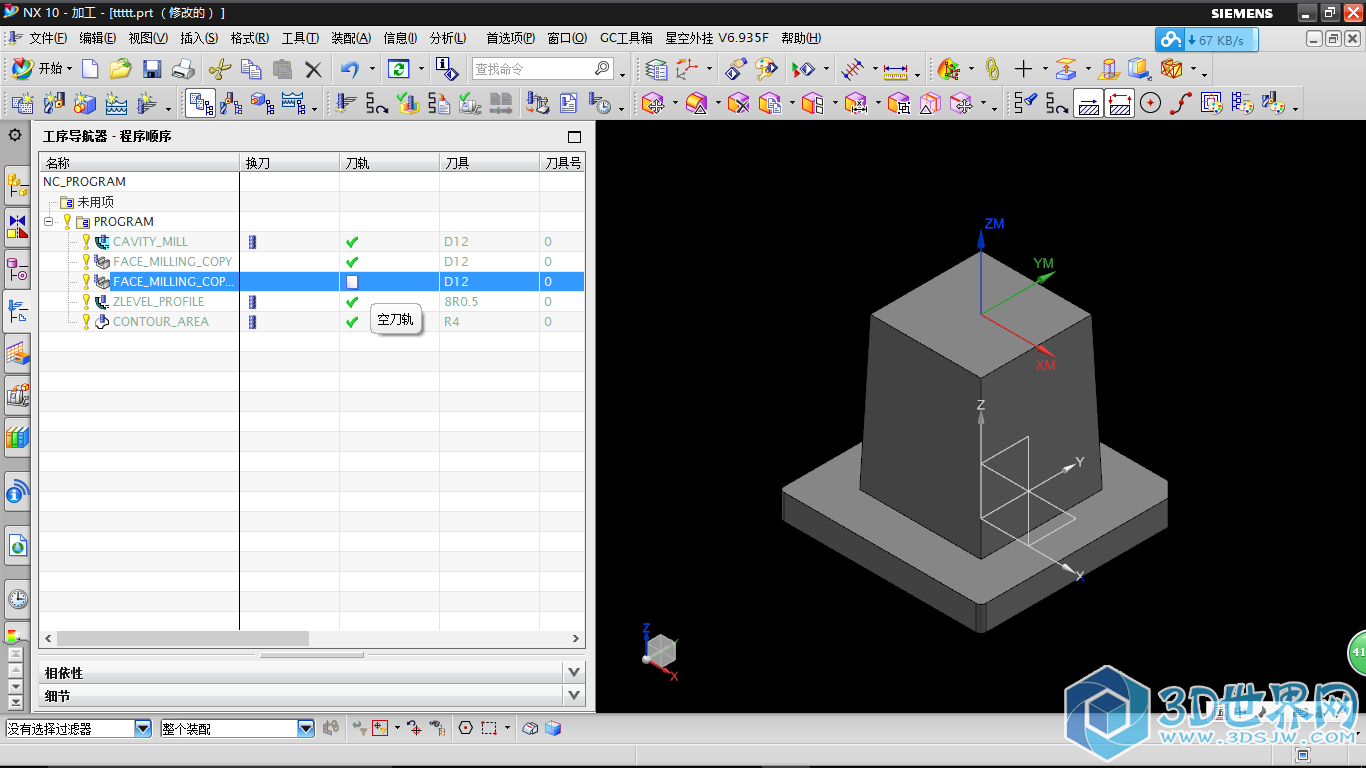Viewport: 1366px width, 768px height.
Task: Click the green checkmark for CONTOUR_AREA
Action: click(352, 322)
